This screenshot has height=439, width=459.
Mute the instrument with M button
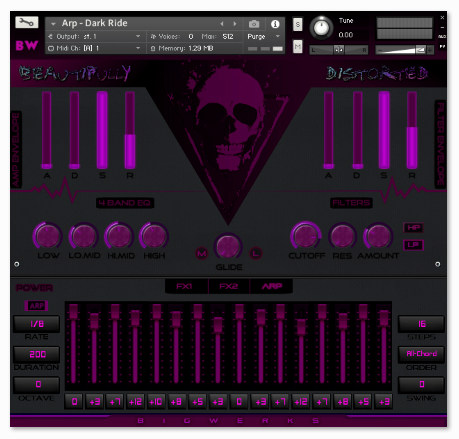point(298,46)
